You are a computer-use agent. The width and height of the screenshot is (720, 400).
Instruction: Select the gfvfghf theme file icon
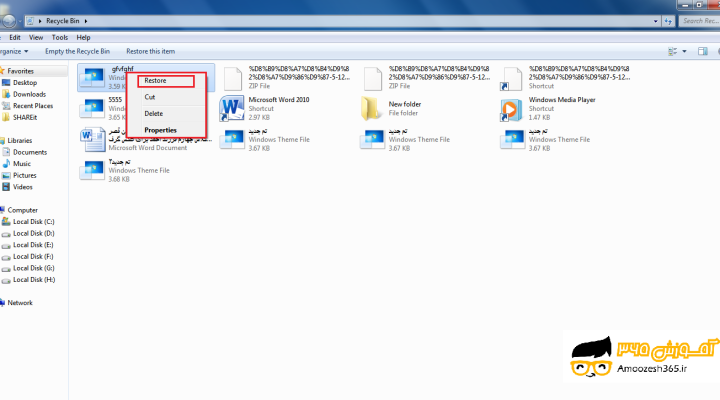click(92, 78)
